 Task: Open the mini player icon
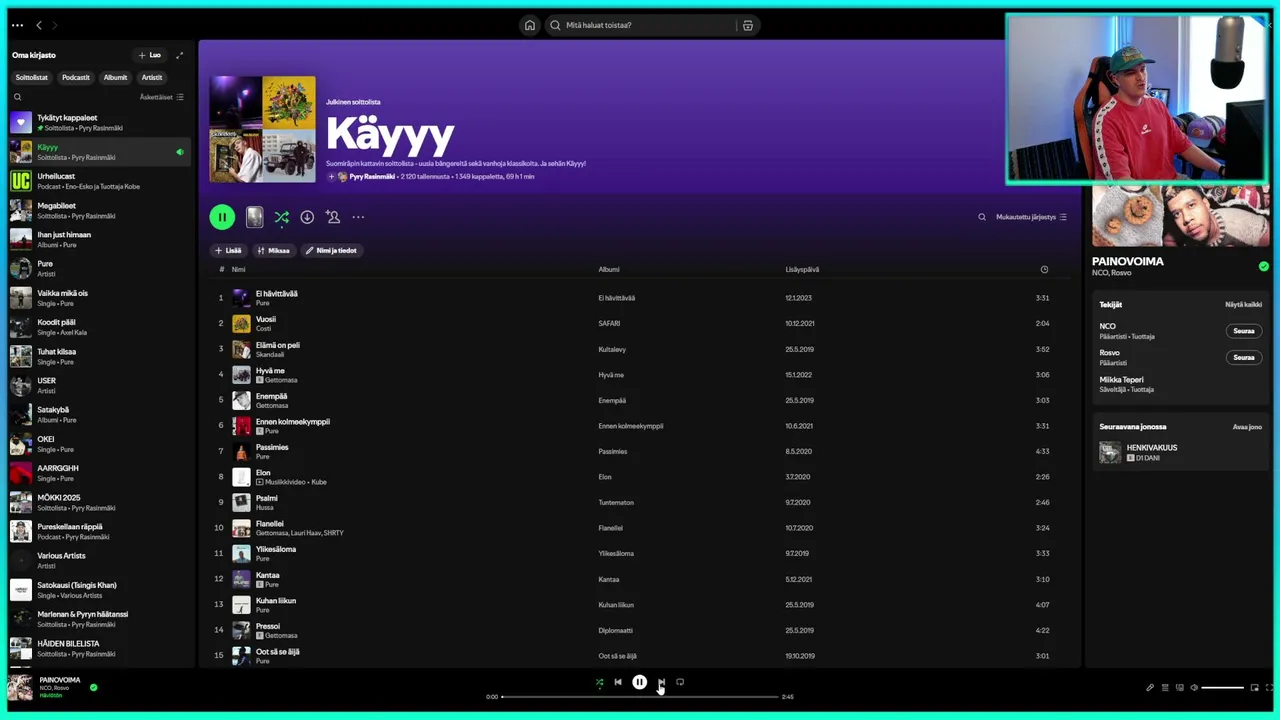1255,688
